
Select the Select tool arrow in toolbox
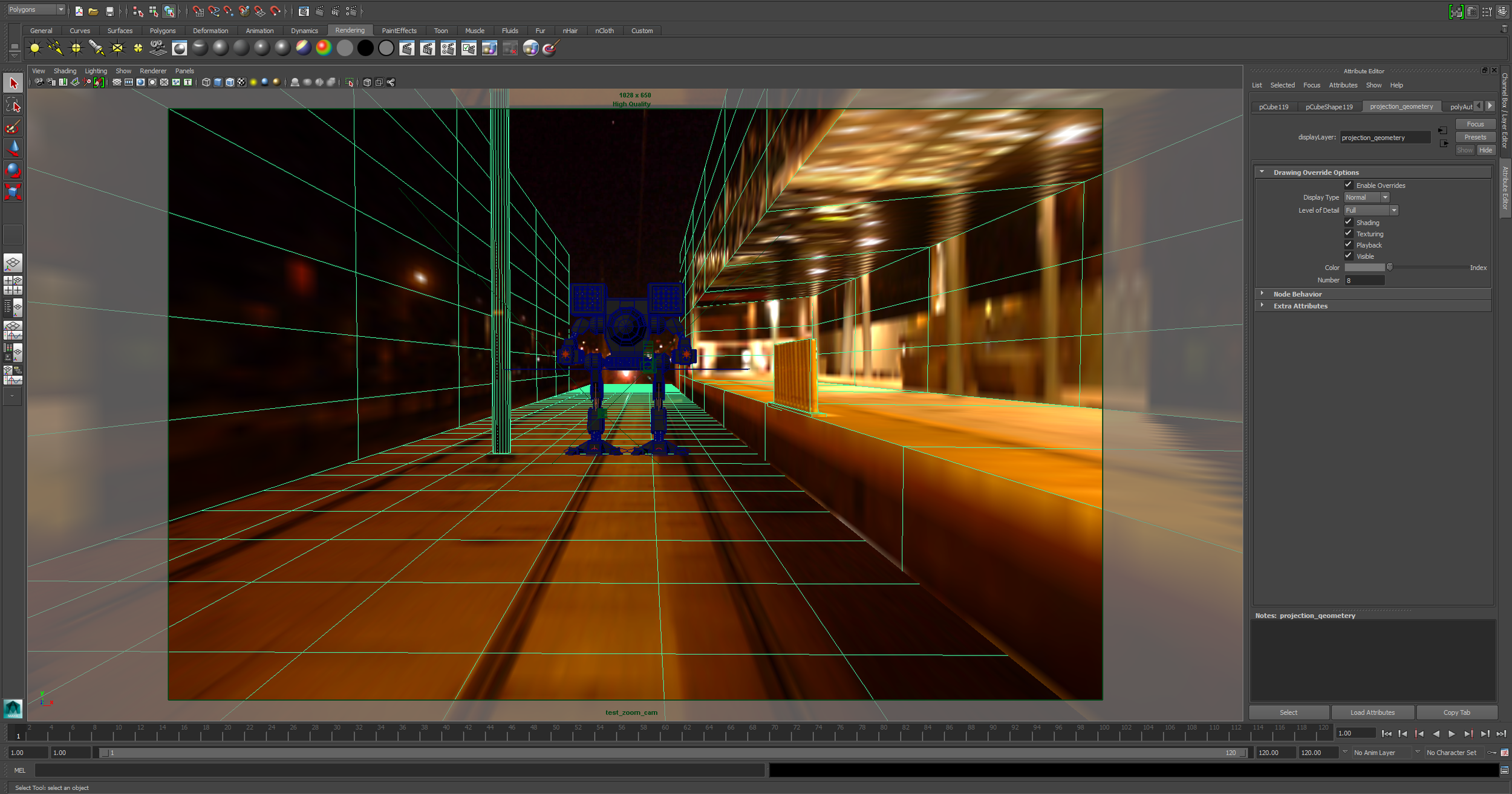point(13,83)
